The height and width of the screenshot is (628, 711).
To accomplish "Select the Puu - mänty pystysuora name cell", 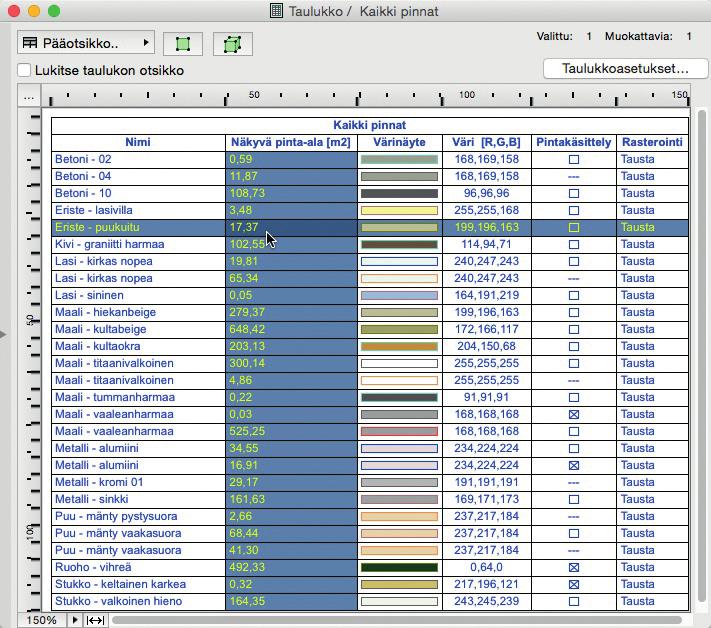I will [138, 516].
